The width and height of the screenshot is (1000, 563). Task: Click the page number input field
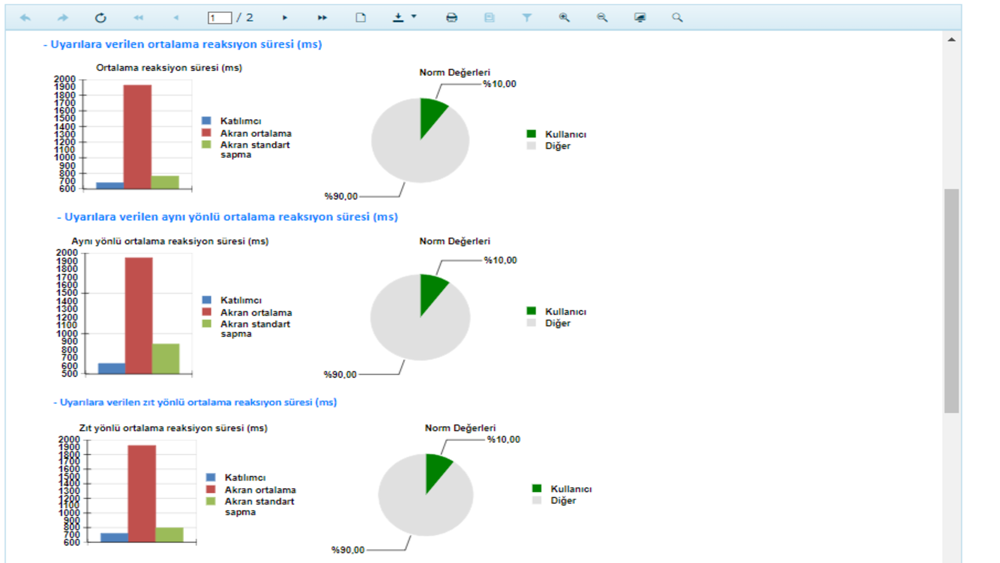[219, 18]
